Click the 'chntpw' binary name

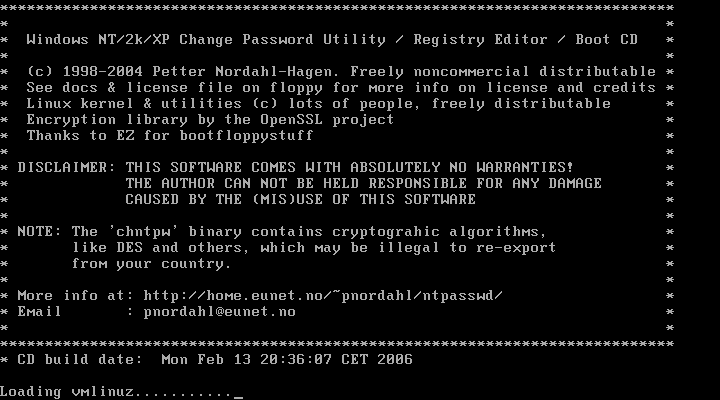[x=143, y=231]
